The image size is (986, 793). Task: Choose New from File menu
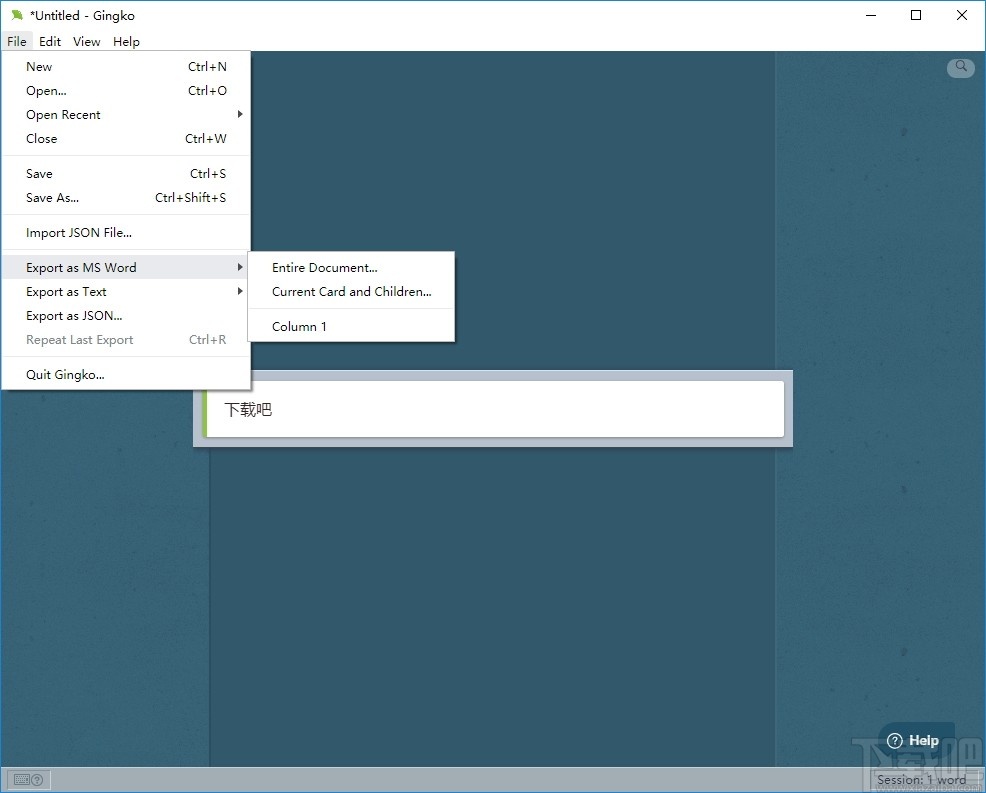pos(126,67)
